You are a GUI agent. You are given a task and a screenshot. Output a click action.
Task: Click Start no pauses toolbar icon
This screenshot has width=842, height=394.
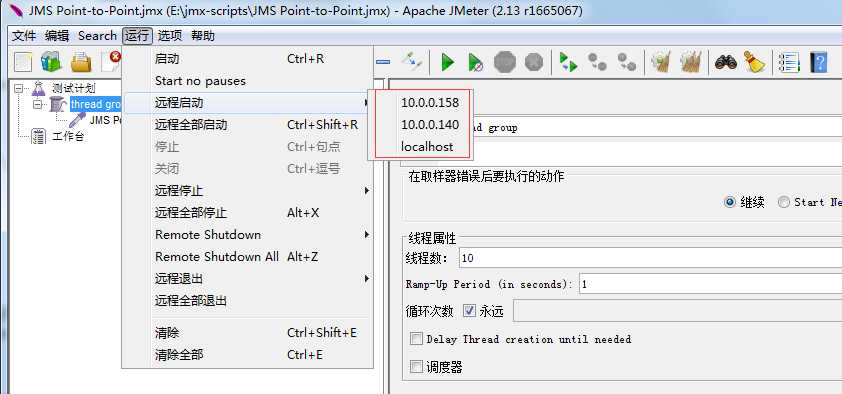click(475, 62)
